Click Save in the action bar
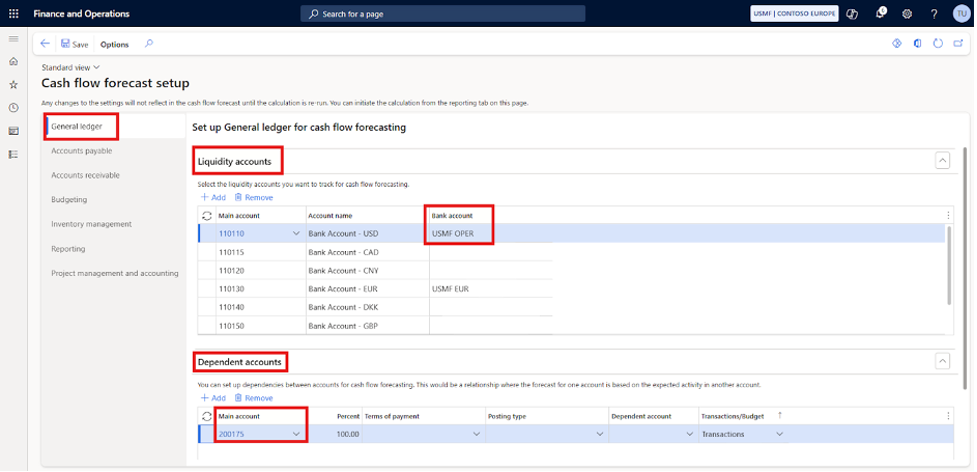 click(74, 44)
